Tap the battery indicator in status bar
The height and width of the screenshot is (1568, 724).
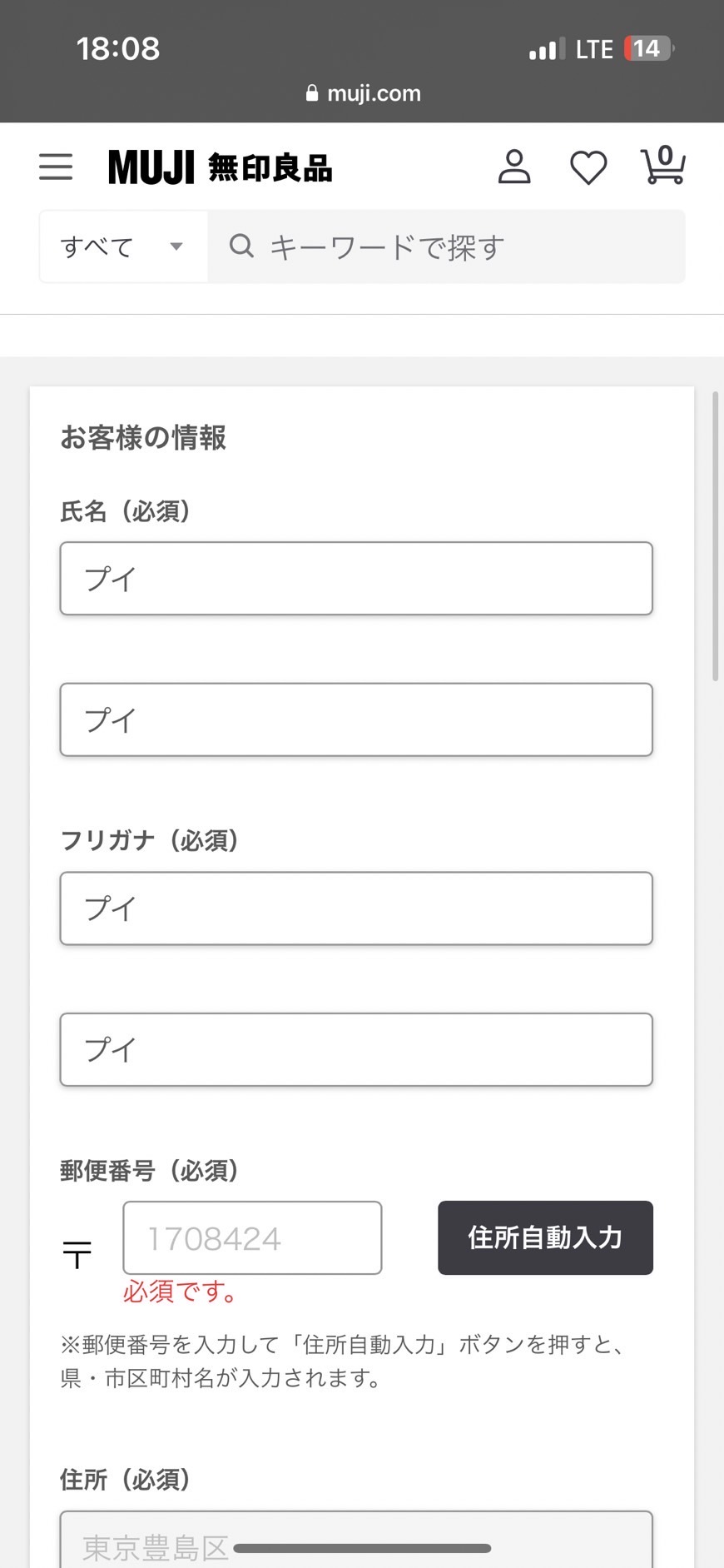click(647, 49)
